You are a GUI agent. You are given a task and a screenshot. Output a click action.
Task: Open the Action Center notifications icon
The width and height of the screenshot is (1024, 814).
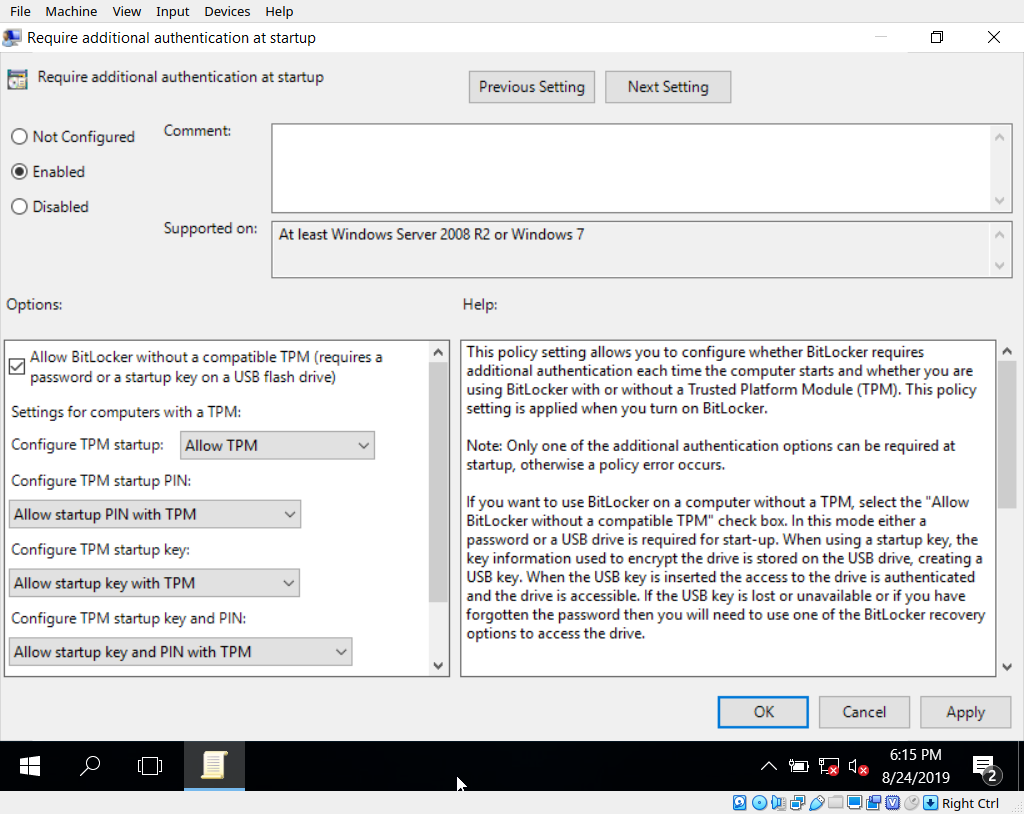(x=984, y=767)
